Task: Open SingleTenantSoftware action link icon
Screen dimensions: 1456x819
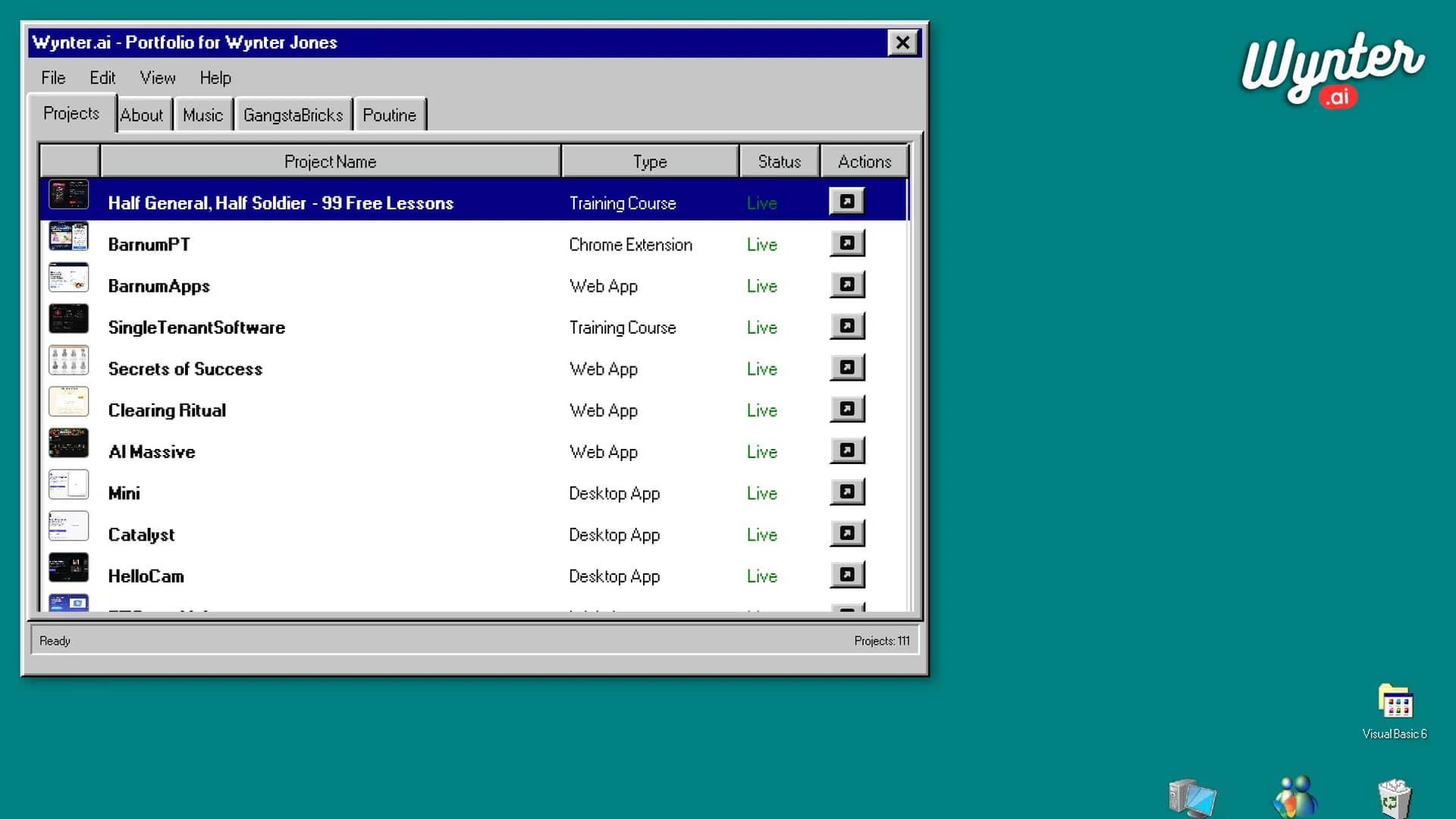Action: tap(847, 326)
